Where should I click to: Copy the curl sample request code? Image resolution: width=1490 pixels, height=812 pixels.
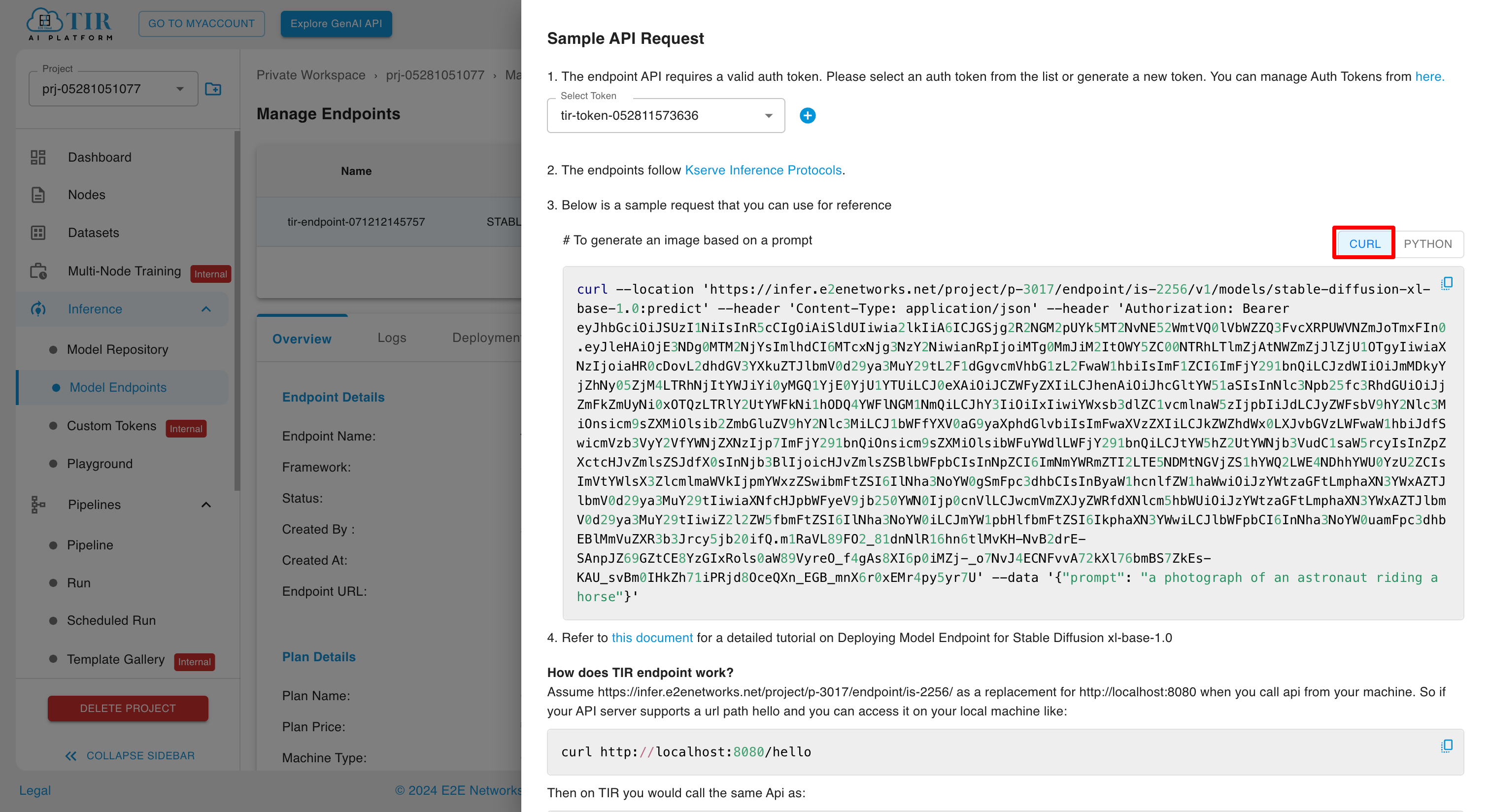[x=1446, y=283]
